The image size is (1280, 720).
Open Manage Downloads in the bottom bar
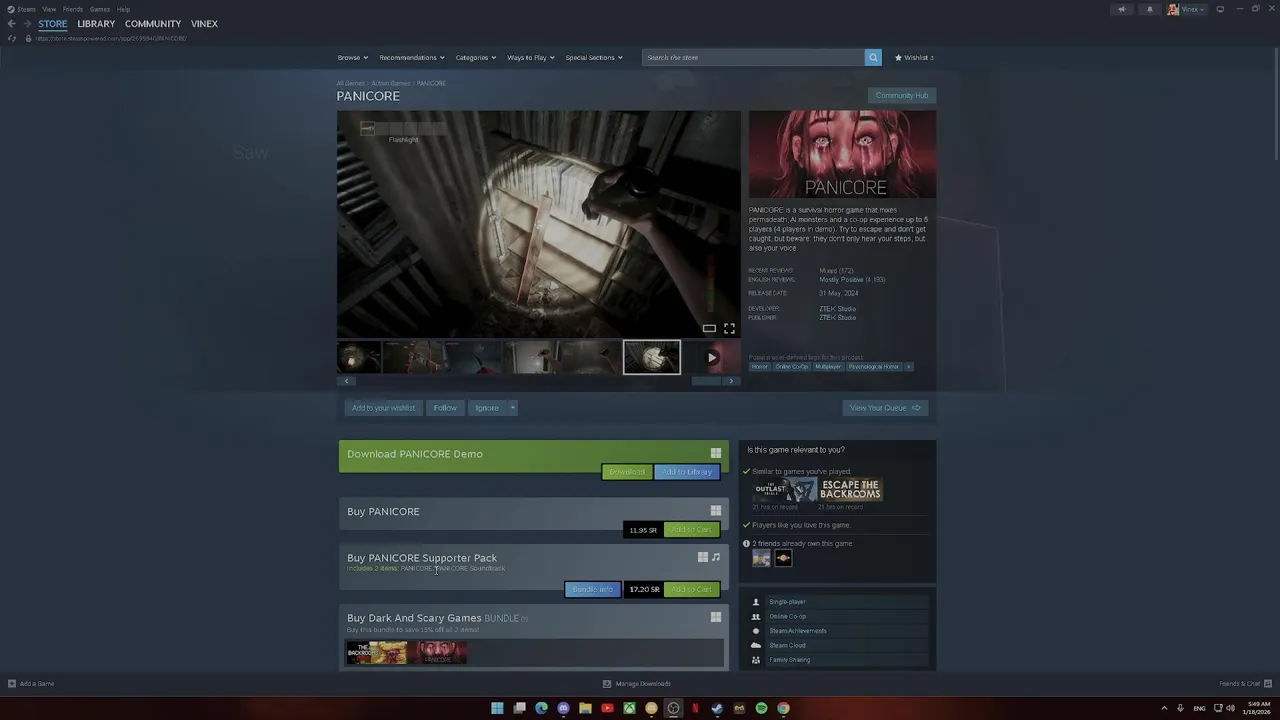pyautogui.click(x=637, y=684)
